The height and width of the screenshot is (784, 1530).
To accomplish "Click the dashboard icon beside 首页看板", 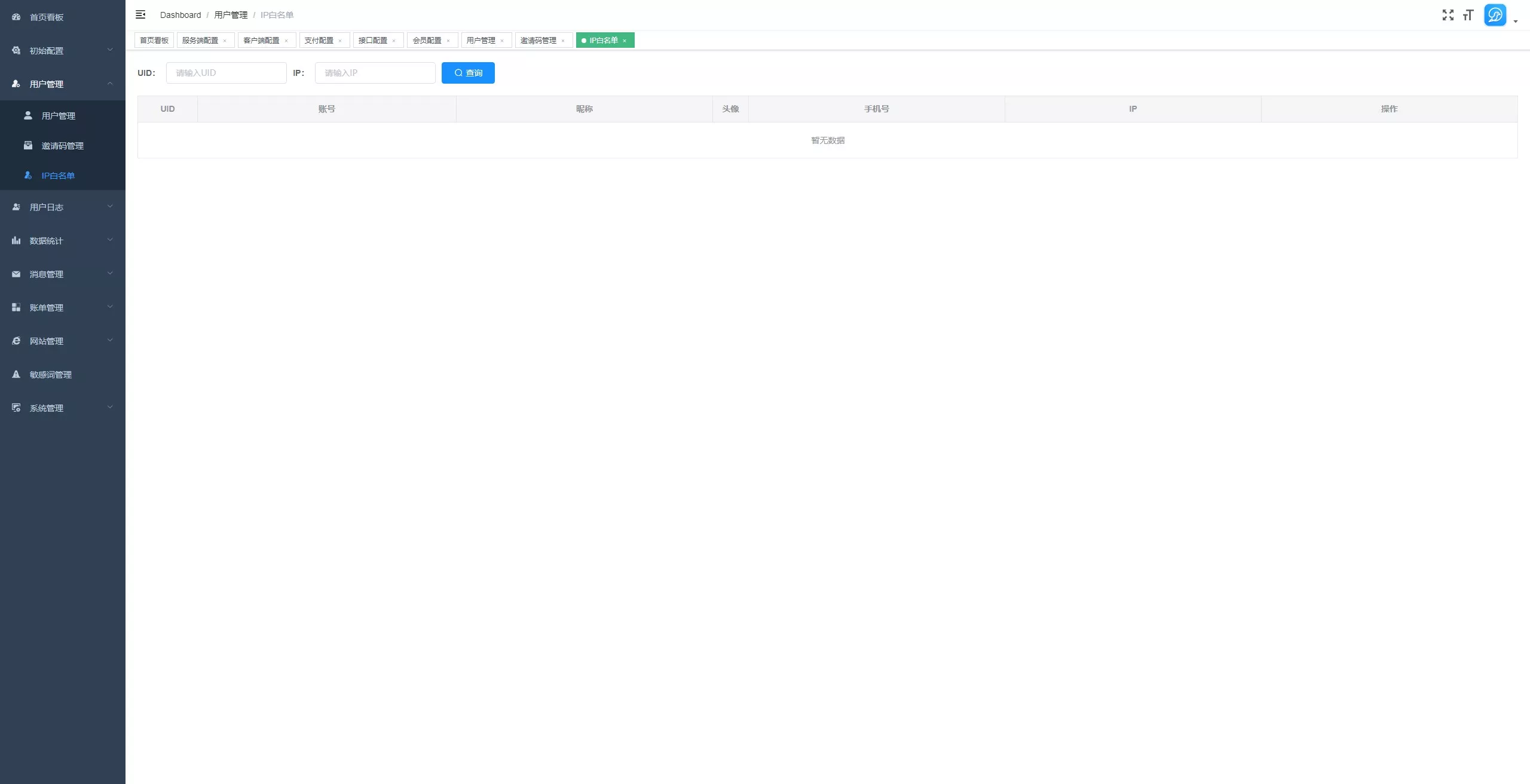I will 16,17.
